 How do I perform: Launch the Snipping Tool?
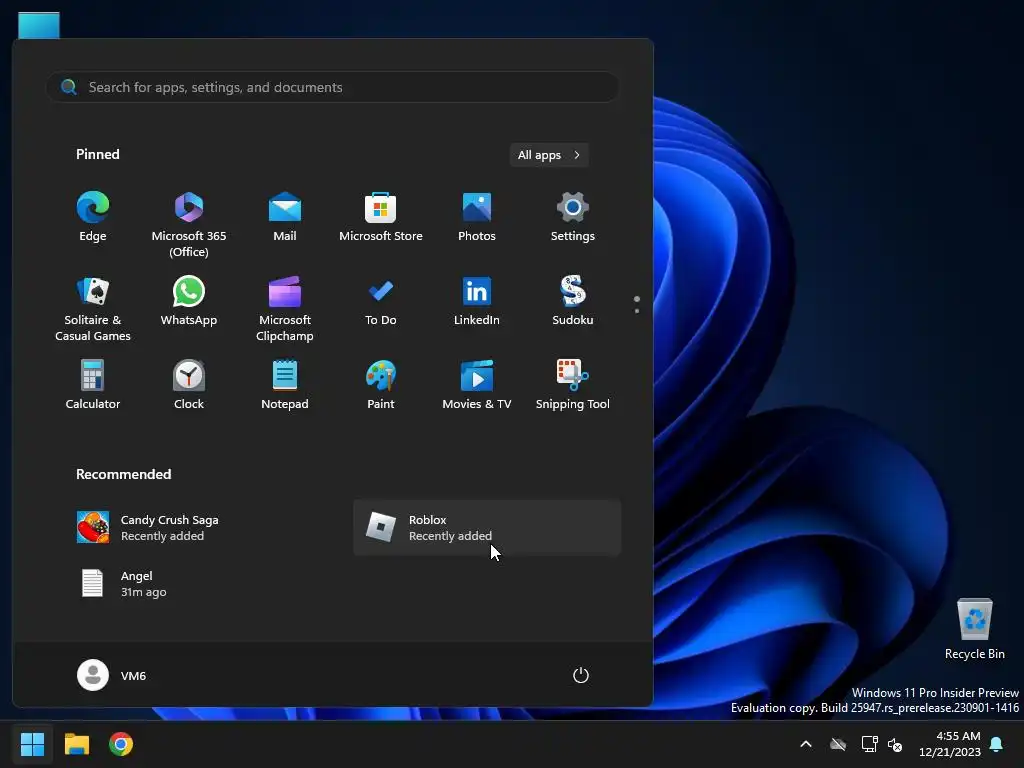[573, 385]
